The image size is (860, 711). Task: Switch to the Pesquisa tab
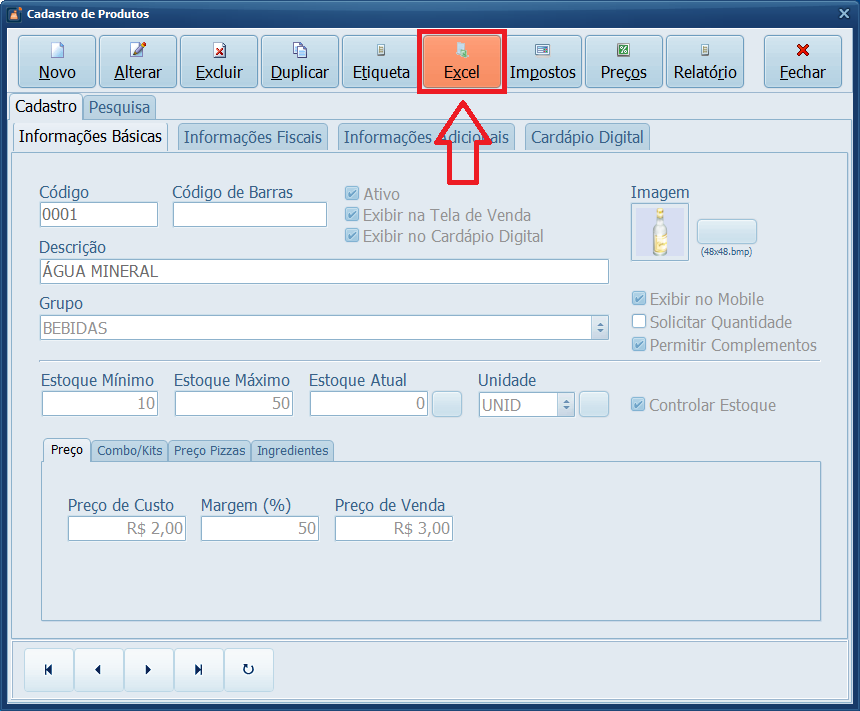tap(119, 106)
